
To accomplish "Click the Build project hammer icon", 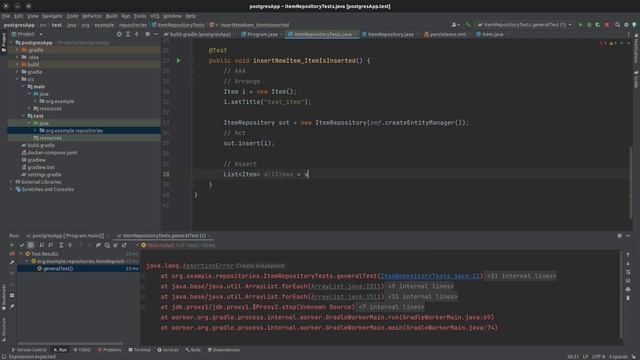I will tap(468, 25).
